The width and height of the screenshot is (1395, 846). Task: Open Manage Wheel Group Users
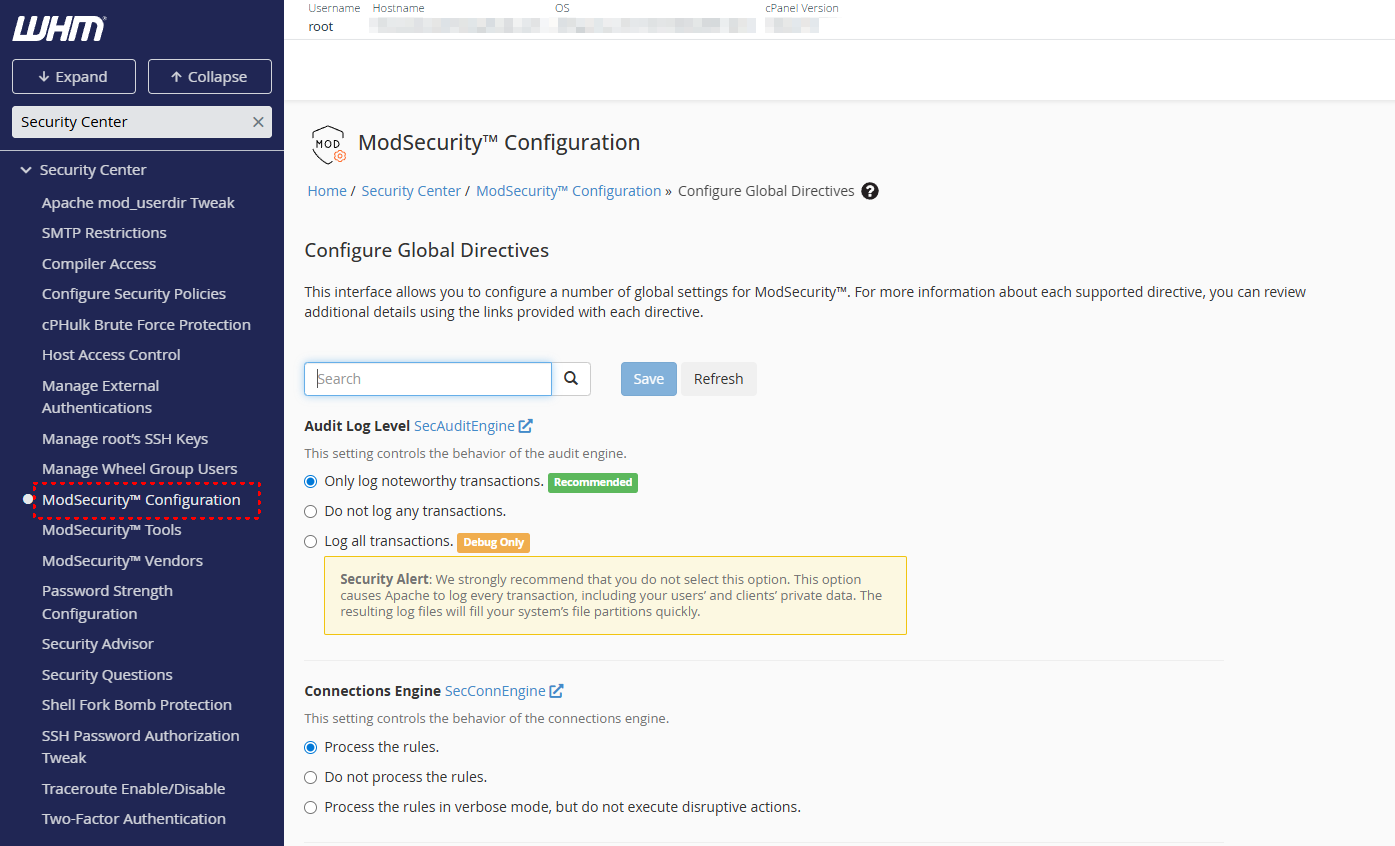coord(140,469)
